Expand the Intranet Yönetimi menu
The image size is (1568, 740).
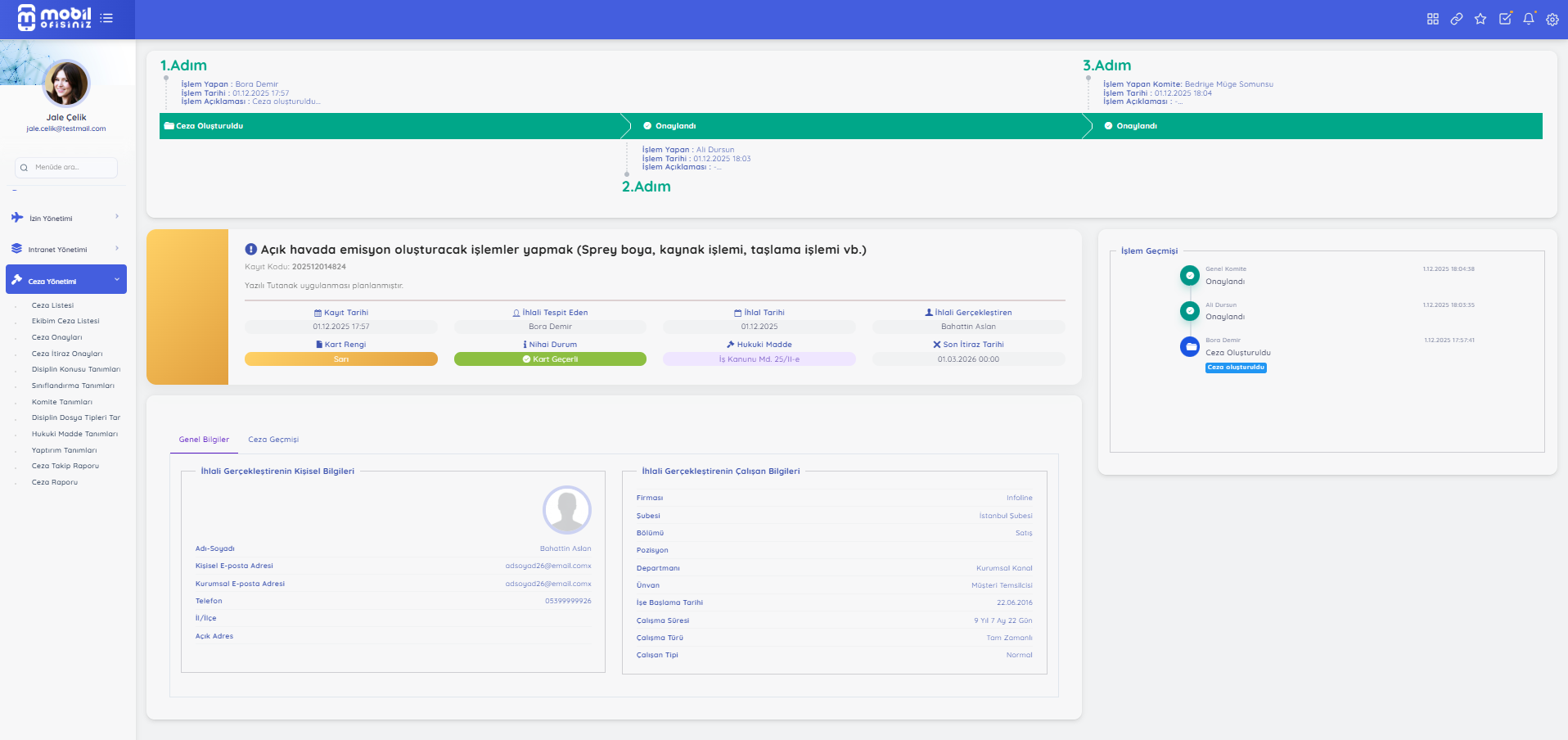[65, 249]
